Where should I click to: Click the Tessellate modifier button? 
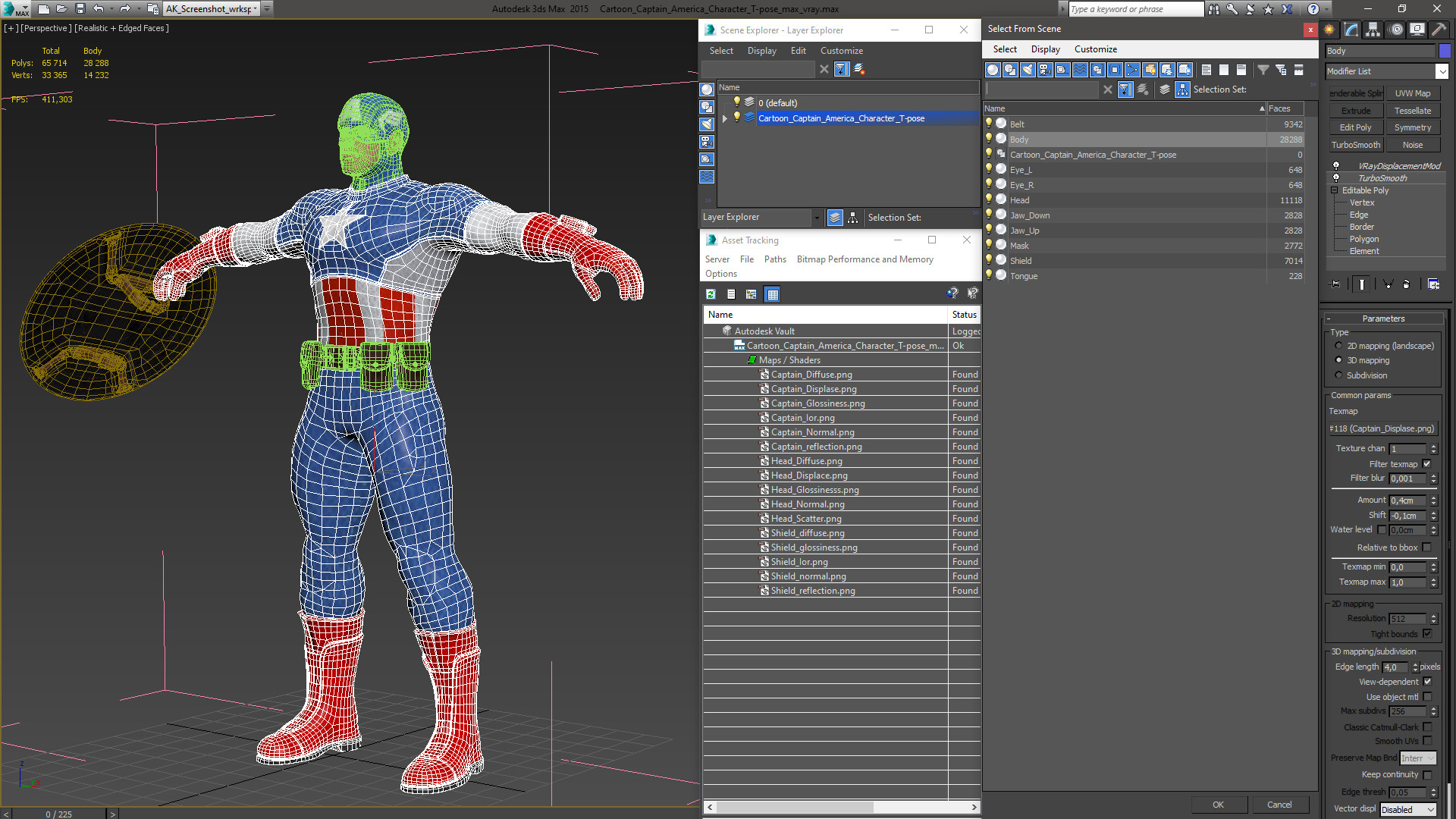tap(1413, 111)
